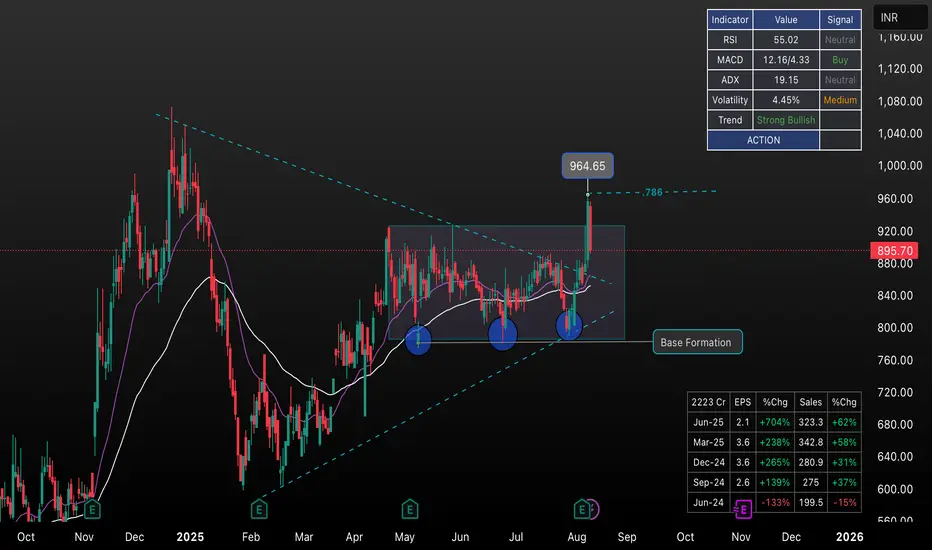Click the Sales column header
The image size is (932, 550).
(x=810, y=403)
